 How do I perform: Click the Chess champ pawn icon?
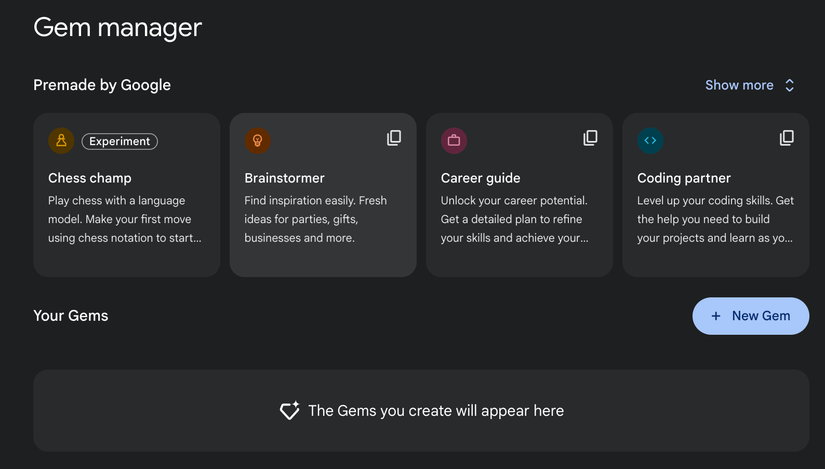(x=61, y=141)
